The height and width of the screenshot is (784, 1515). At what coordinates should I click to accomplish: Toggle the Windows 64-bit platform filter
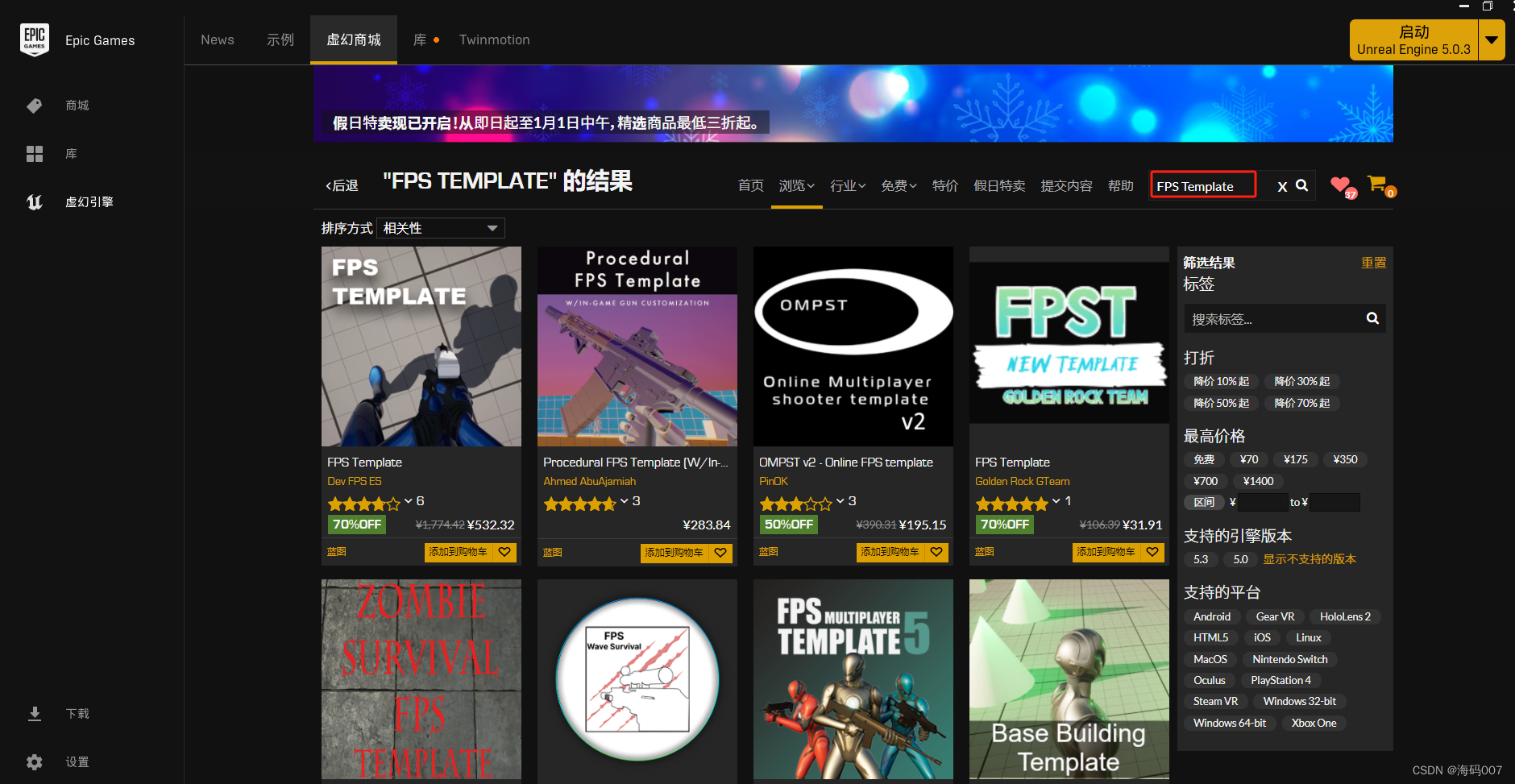[x=1230, y=723]
